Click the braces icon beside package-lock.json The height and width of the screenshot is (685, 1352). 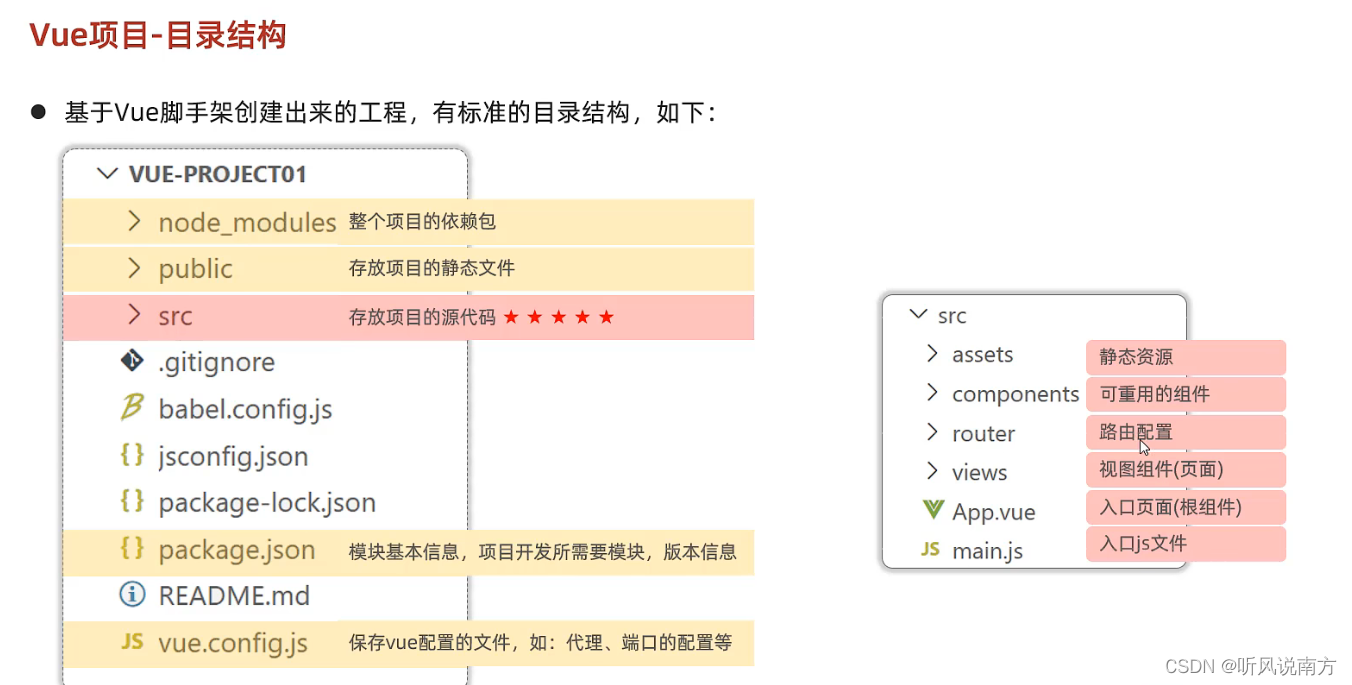(x=132, y=501)
